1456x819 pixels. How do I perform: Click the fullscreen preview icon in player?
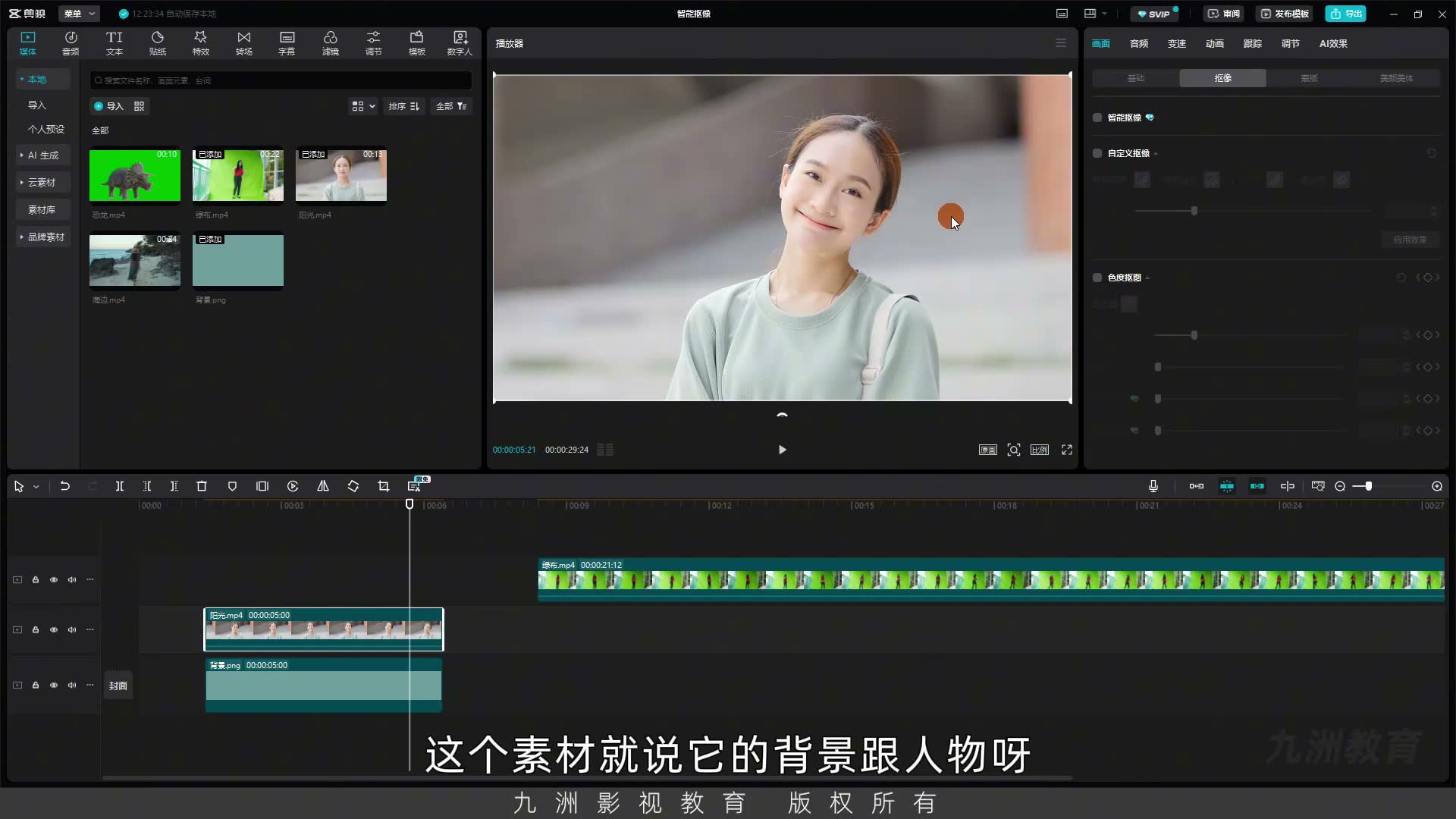pyautogui.click(x=1067, y=450)
